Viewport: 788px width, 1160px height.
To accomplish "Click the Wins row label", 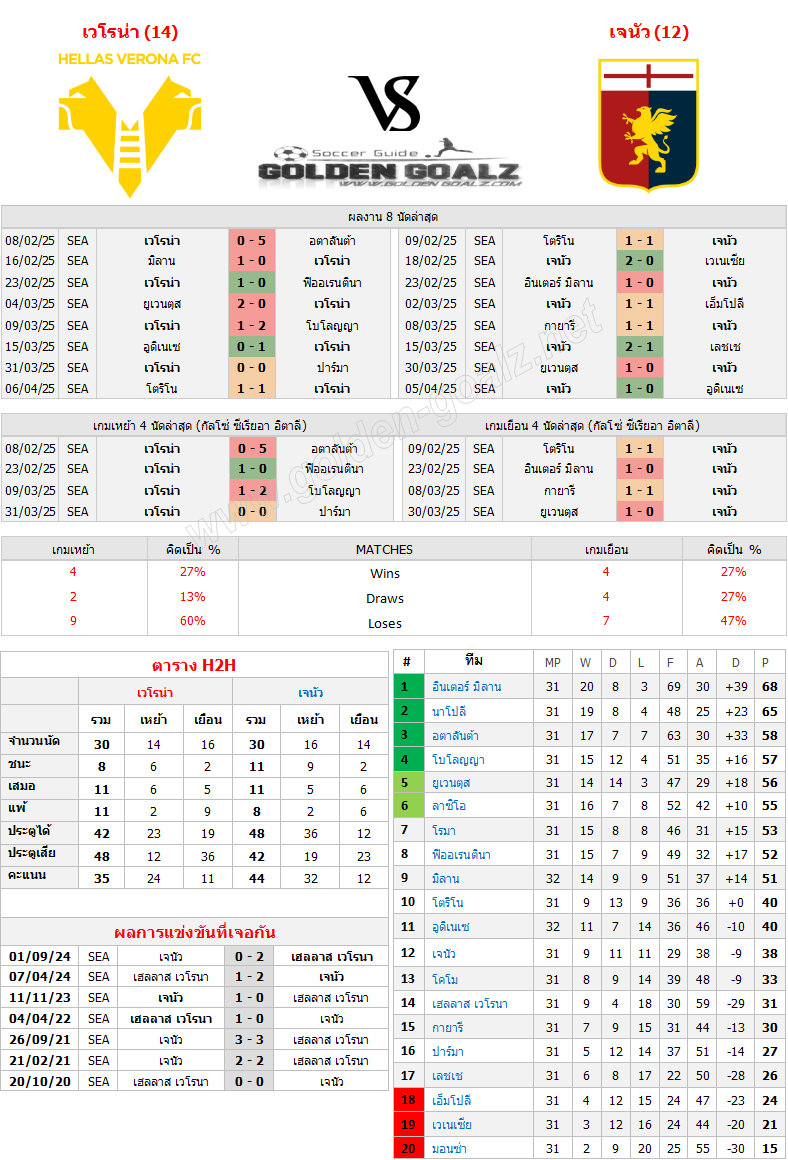I will click(x=385, y=573).
